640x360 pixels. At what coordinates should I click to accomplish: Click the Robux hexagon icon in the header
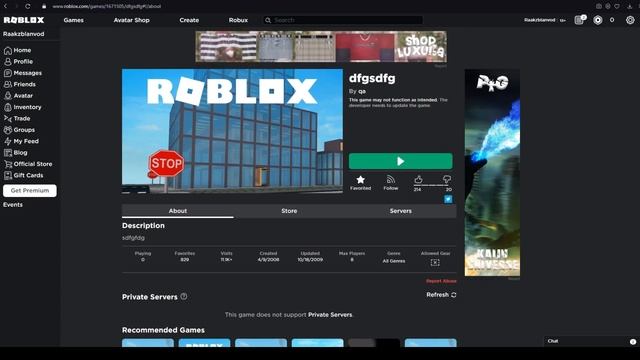598,20
